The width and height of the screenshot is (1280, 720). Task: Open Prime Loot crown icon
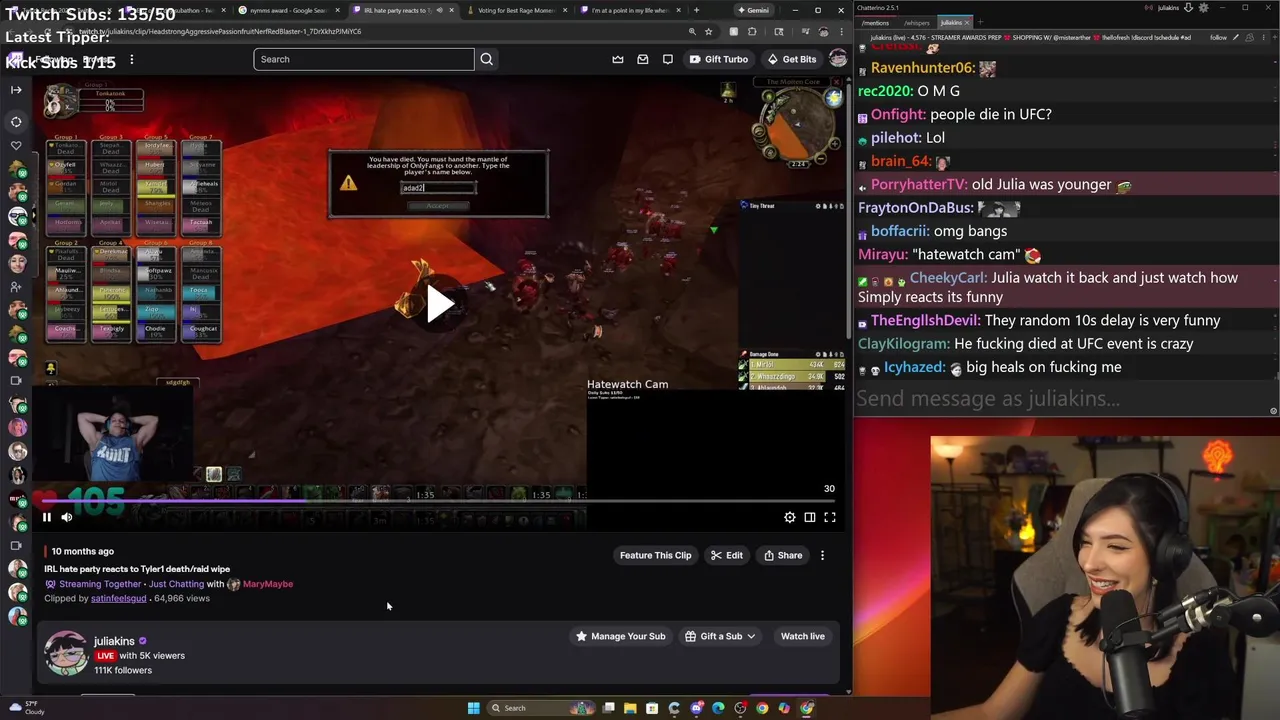point(618,59)
